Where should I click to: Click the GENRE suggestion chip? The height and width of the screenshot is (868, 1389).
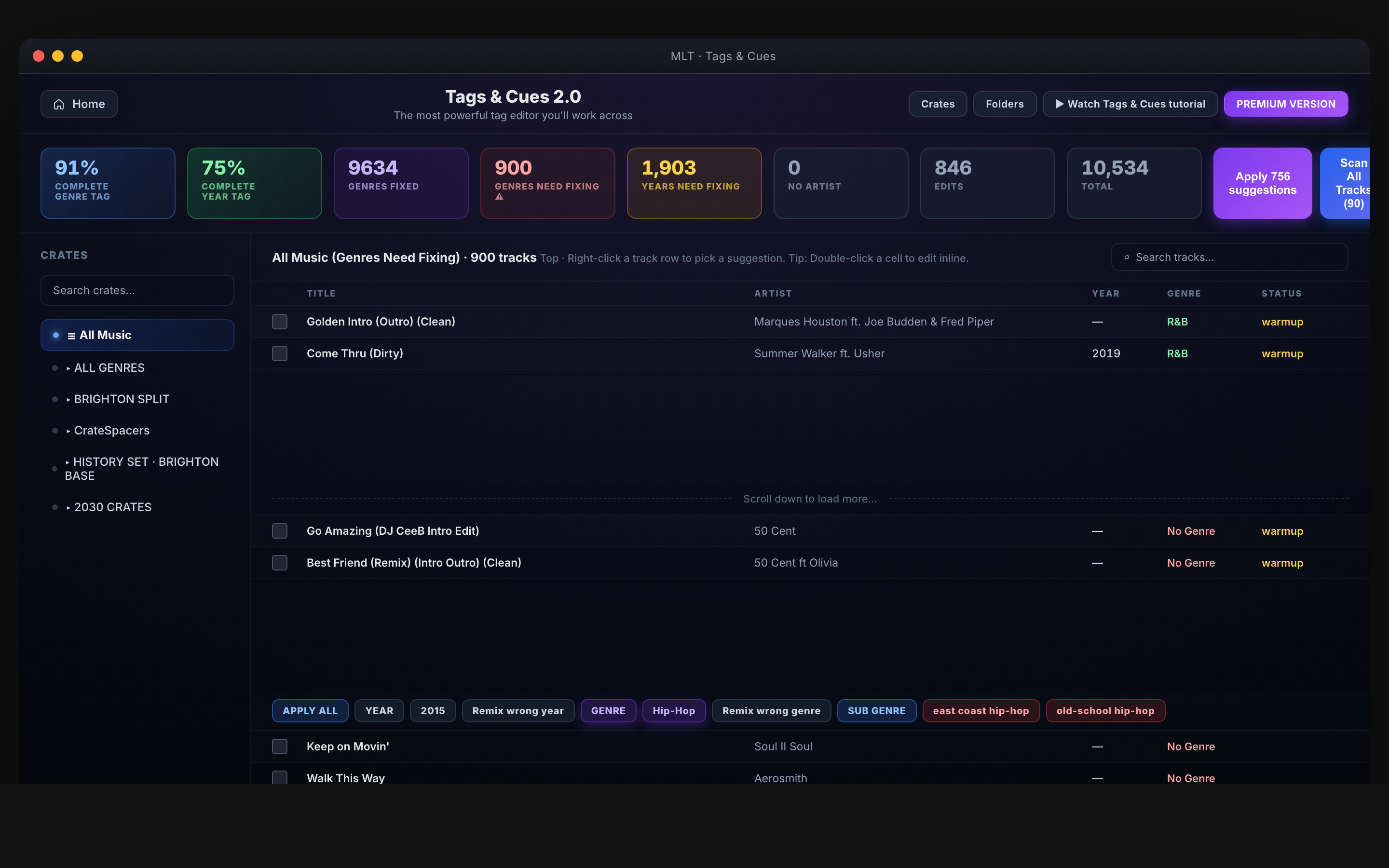coord(608,711)
